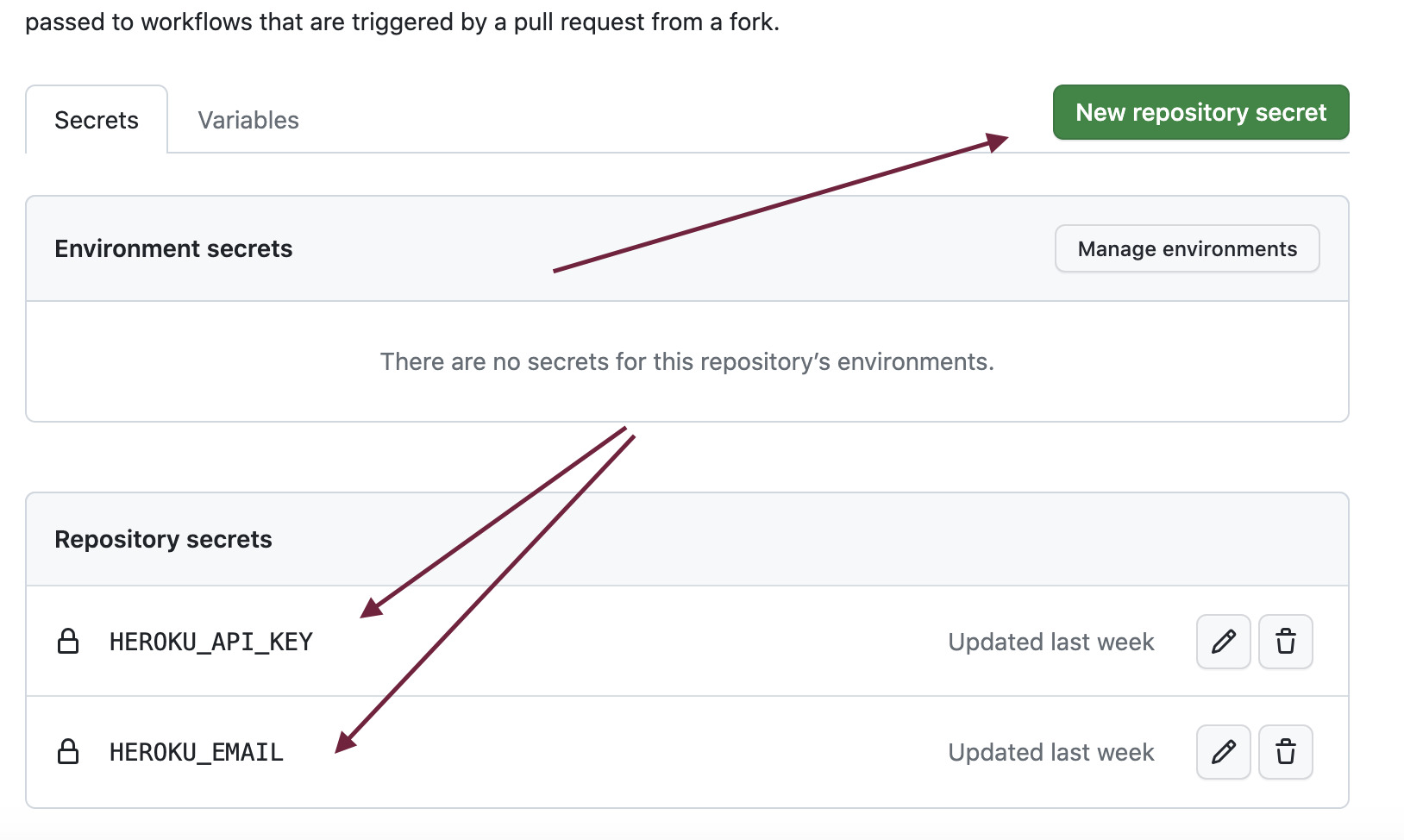This screenshot has width=1404, height=840.
Task: Delete the HEROKU_API_KEY secret via trash icon
Action: click(1285, 642)
